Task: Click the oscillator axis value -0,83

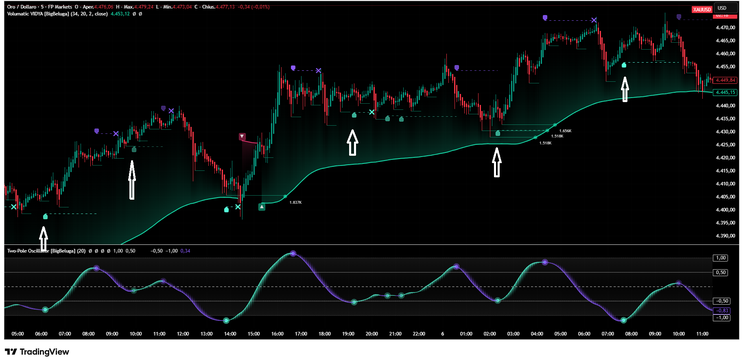Action: (722, 310)
